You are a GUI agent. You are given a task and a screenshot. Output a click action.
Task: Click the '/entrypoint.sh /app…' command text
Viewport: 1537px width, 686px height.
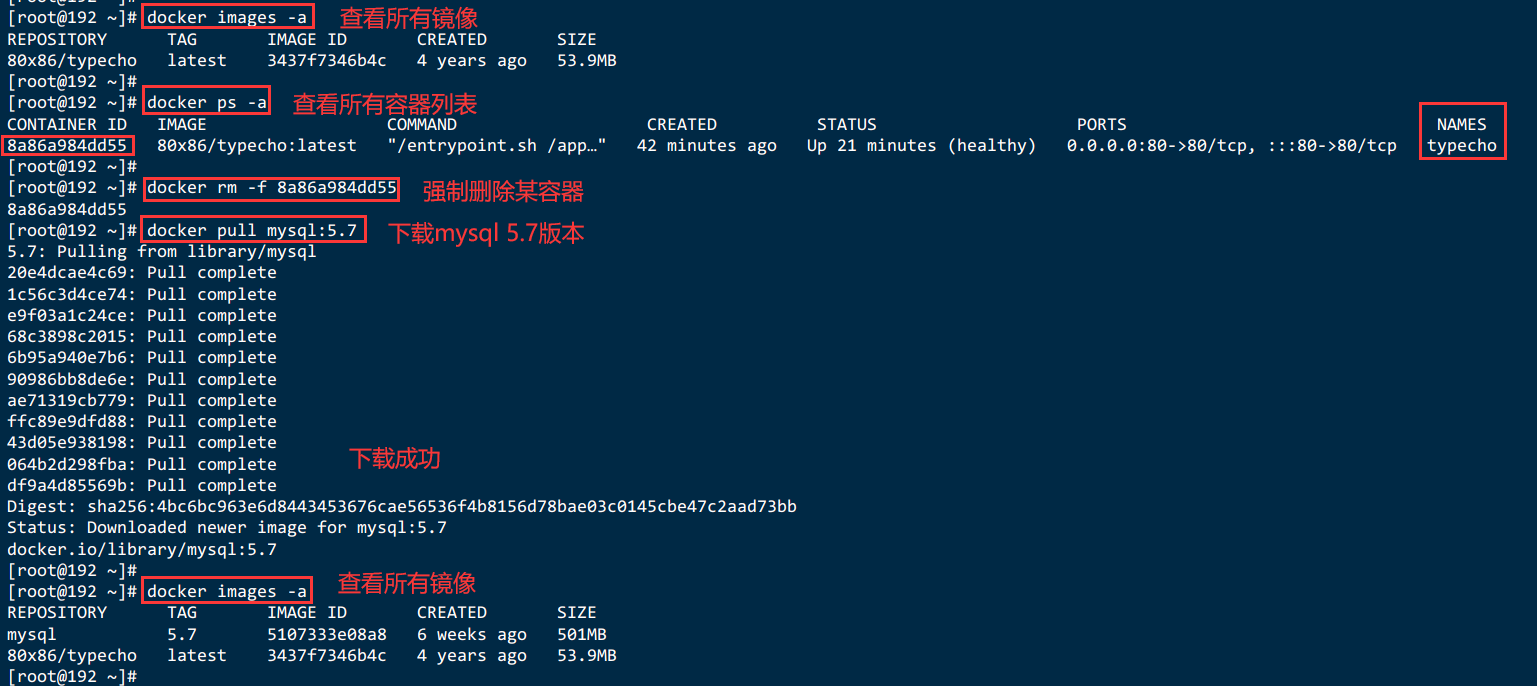[497, 146]
